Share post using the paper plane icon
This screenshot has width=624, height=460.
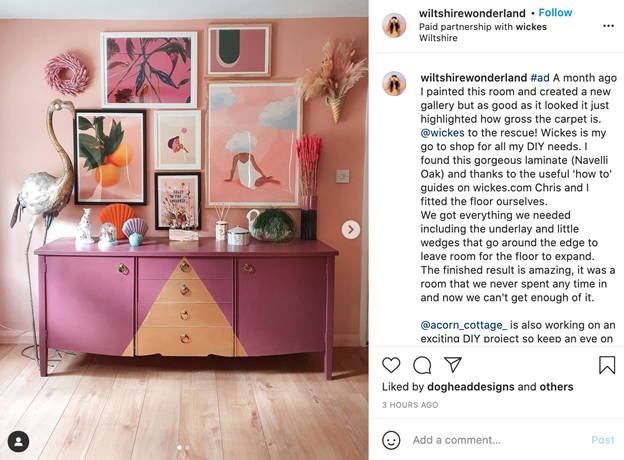(452, 364)
